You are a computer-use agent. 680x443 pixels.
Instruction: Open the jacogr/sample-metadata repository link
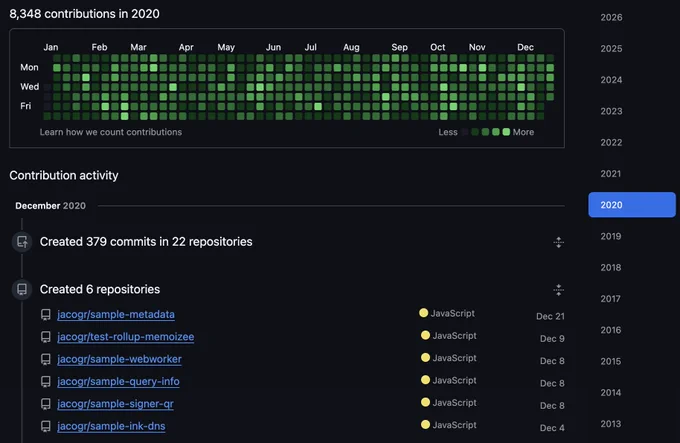[x=116, y=314]
